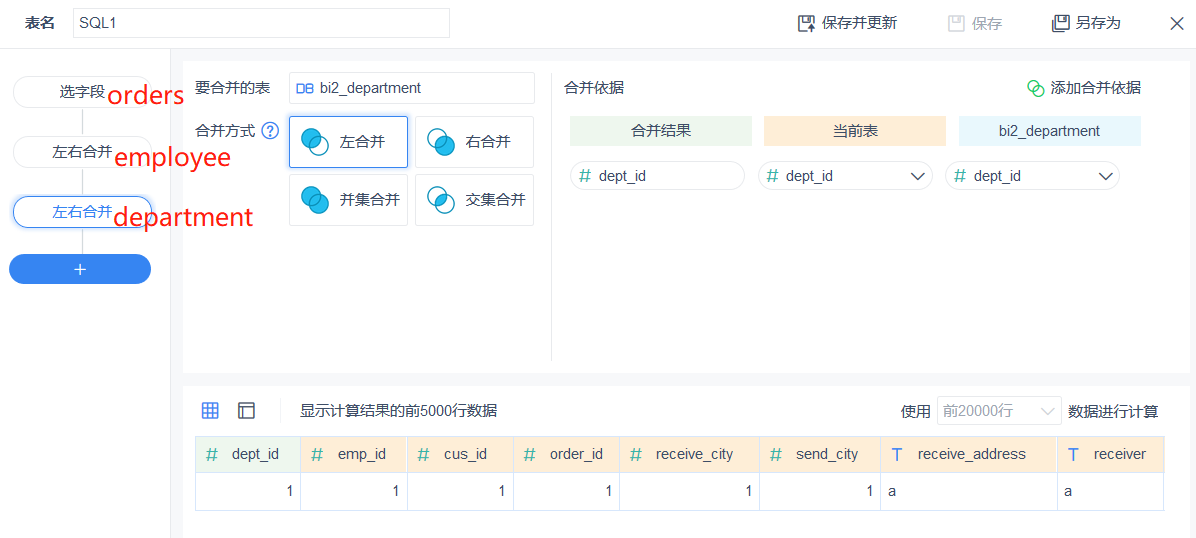Click the 保存并更新 save icon

click(x=806, y=23)
